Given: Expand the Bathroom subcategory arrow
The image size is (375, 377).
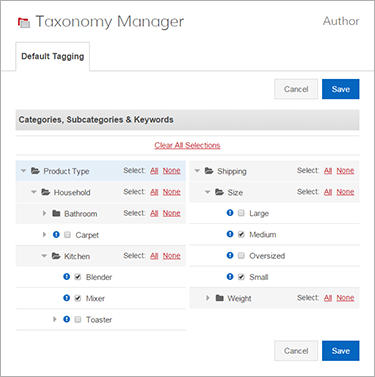Looking at the screenshot, I should (x=44, y=213).
